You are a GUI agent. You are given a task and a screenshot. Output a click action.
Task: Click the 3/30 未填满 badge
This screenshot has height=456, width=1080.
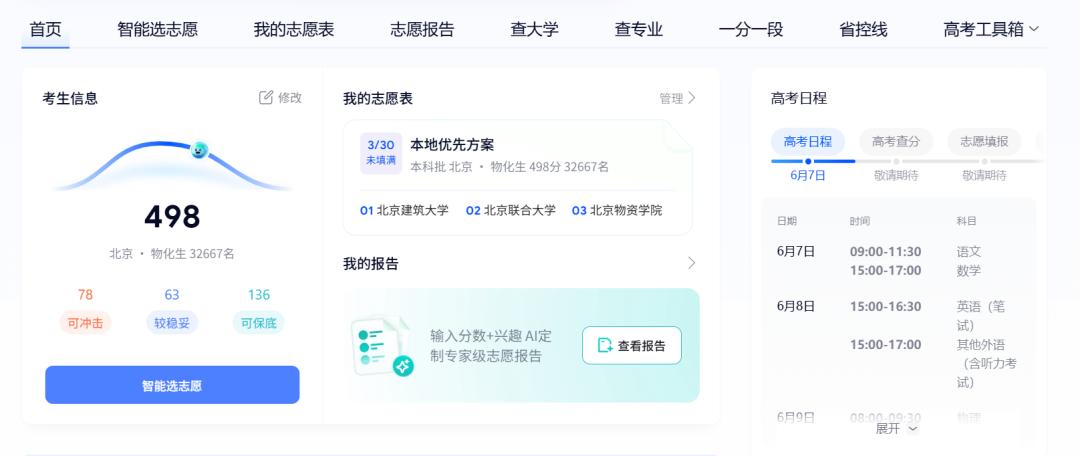[x=380, y=152]
